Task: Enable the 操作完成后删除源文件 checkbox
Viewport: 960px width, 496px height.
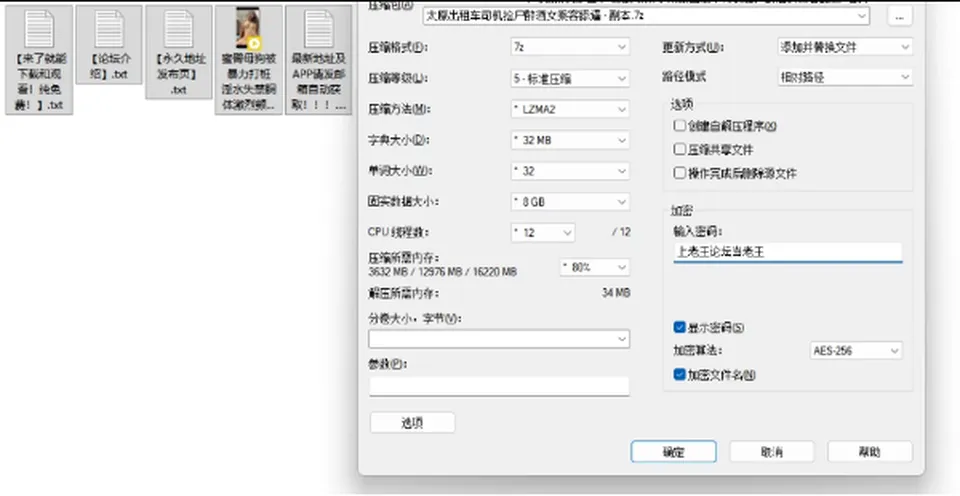Action: [679, 173]
